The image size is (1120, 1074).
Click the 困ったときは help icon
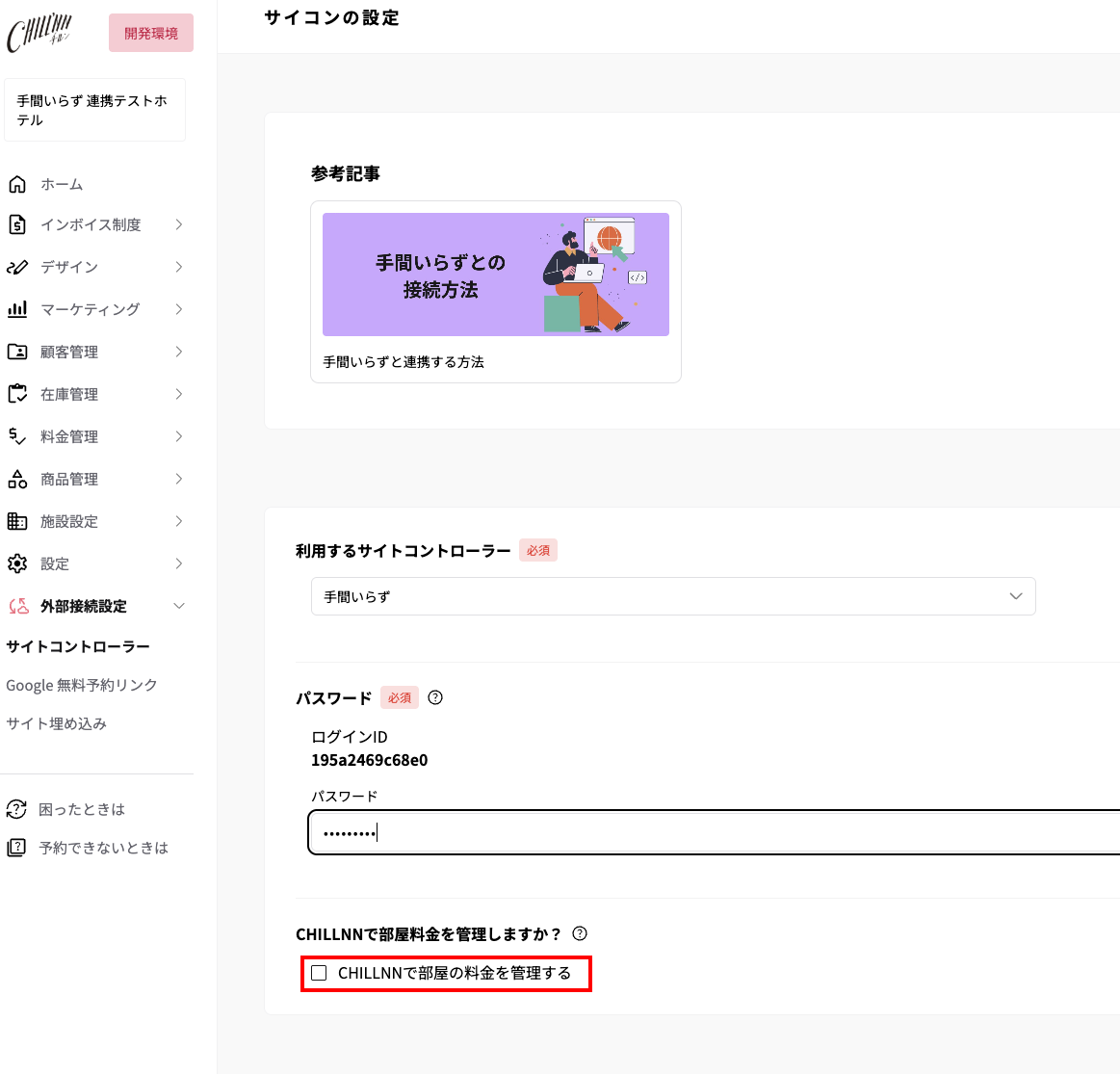[16, 809]
